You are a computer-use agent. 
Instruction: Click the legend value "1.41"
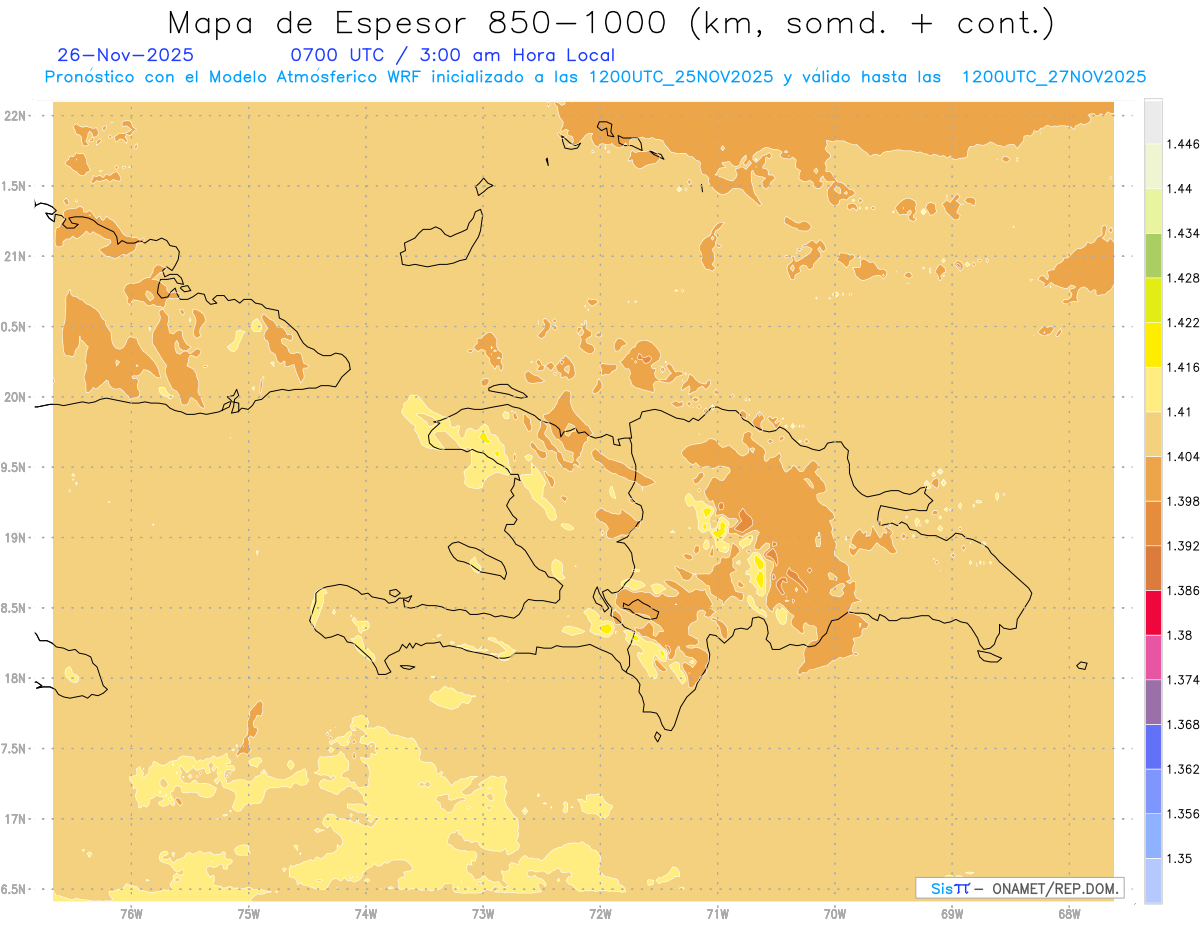[x=1179, y=411]
